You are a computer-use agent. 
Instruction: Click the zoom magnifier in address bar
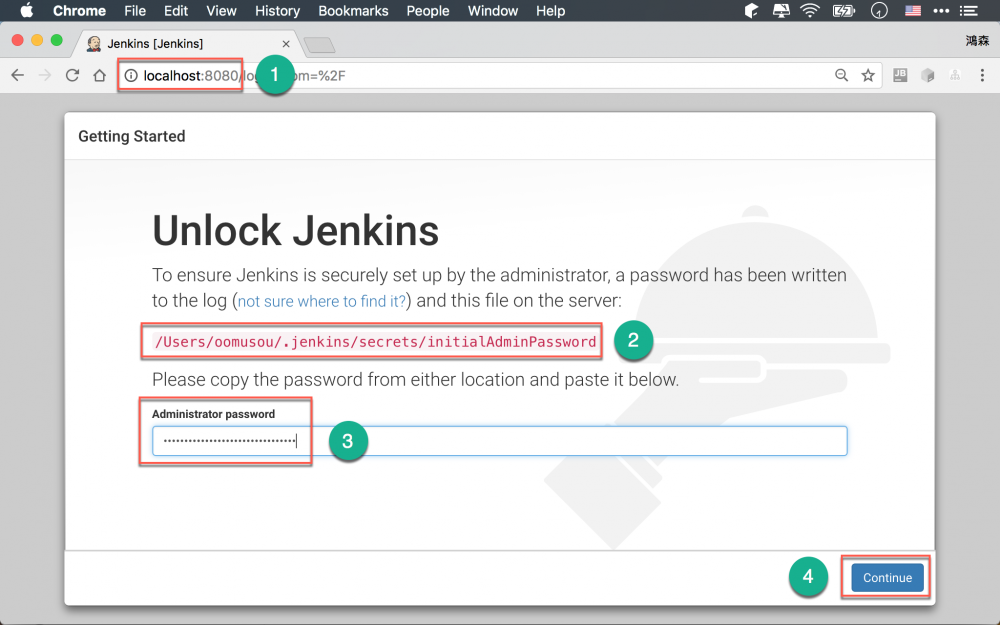tap(841, 75)
